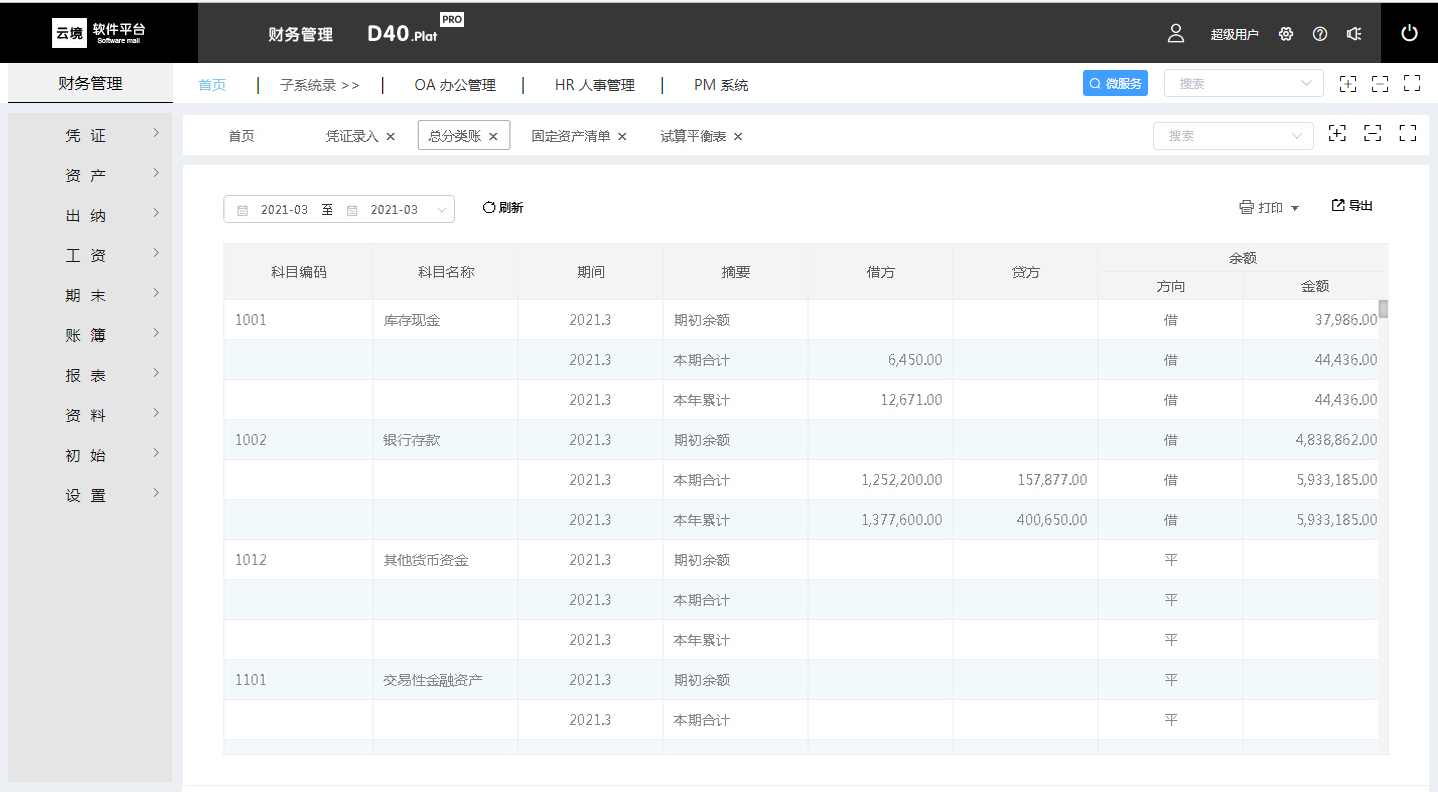1438x792 pixels.
Task: Switch to the 试算平衡表 tab
Action: click(x=693, y=136)
